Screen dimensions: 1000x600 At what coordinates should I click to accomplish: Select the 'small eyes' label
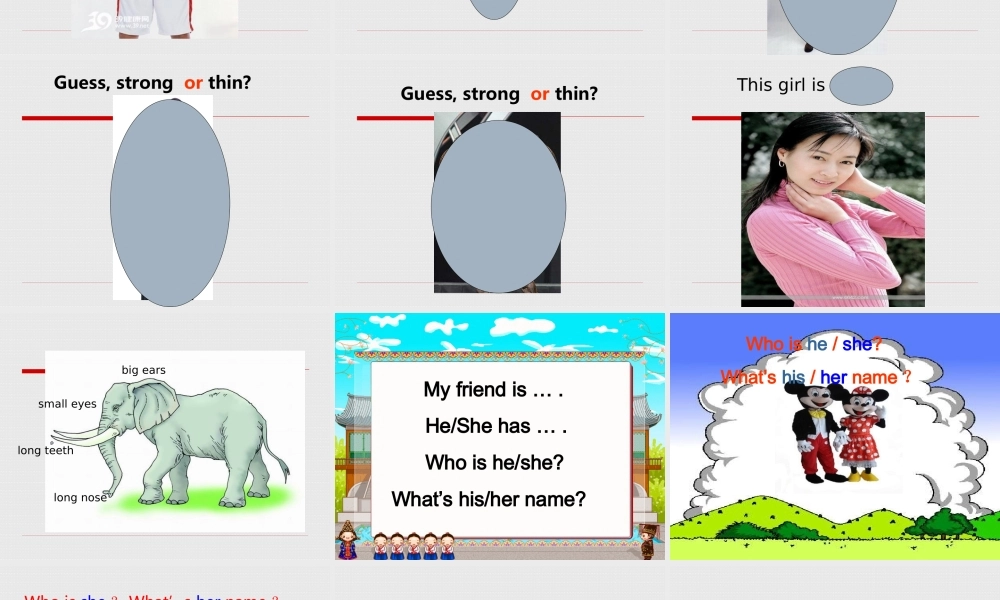click(66, 404)
